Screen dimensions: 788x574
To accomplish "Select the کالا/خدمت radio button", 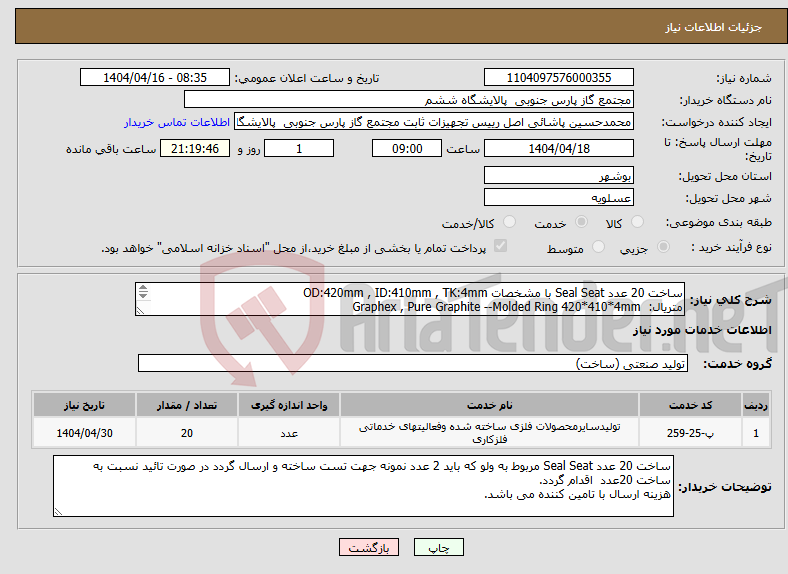I will point(510,222).
